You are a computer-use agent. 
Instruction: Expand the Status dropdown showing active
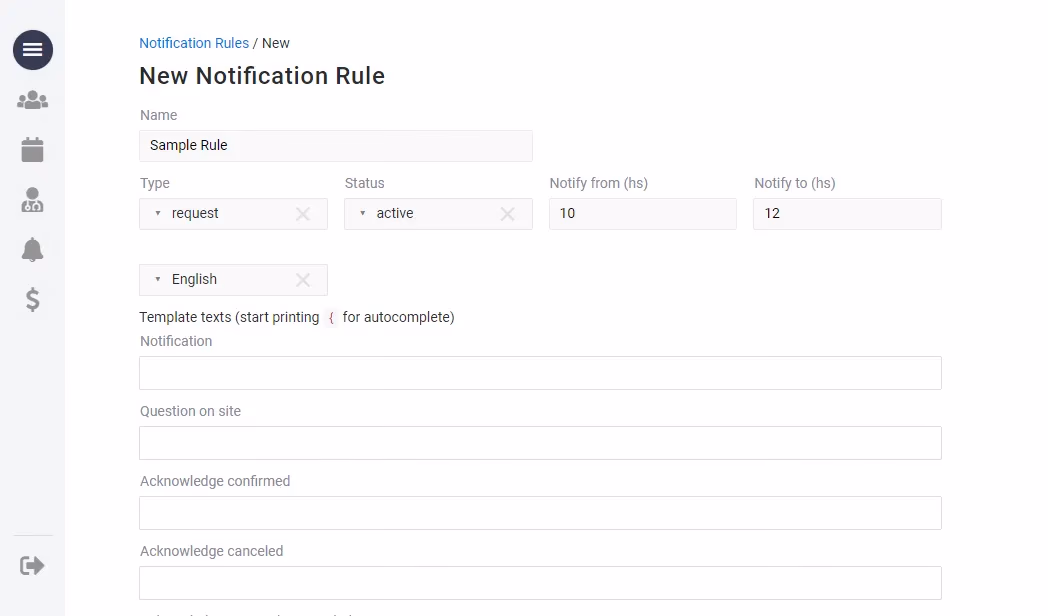pyautogui.click(x=363, y=213)
